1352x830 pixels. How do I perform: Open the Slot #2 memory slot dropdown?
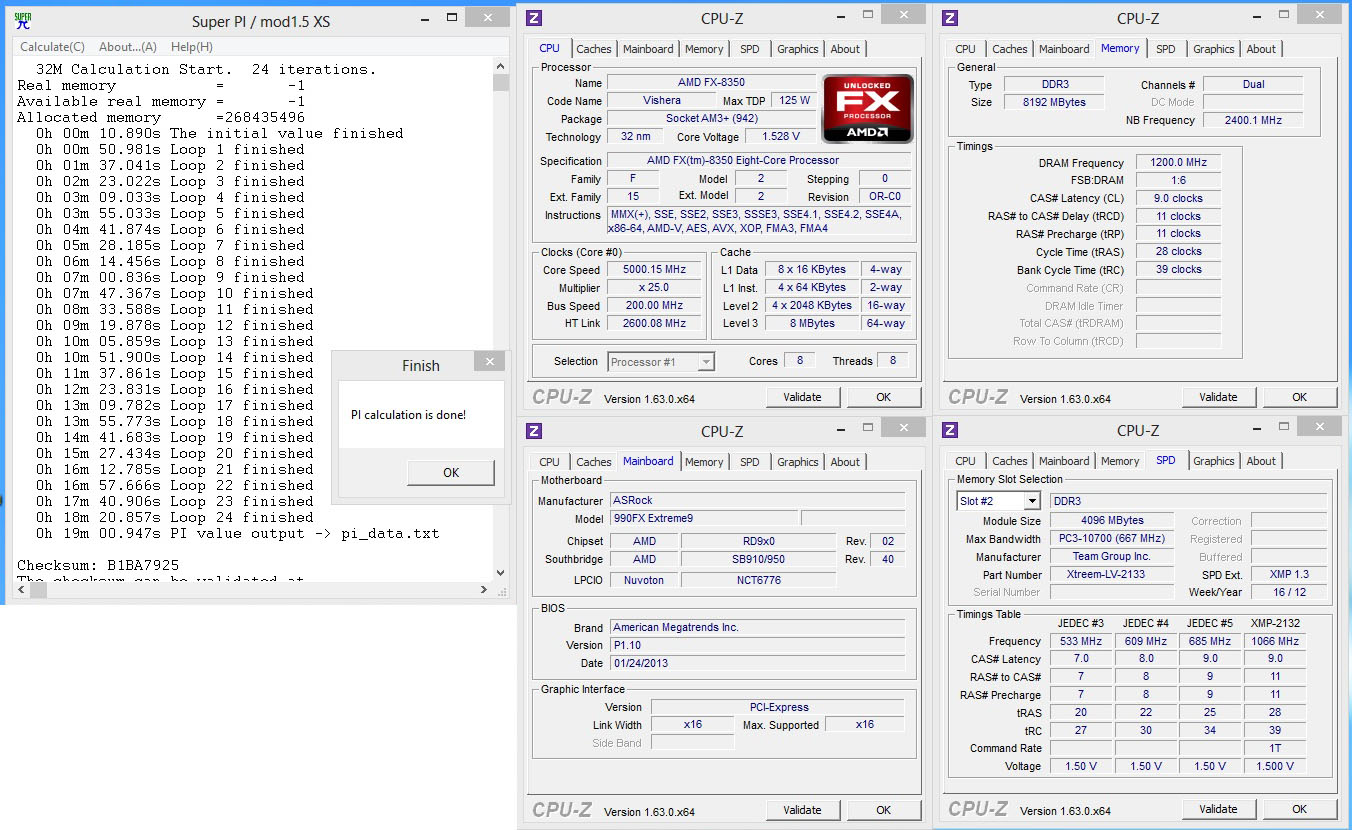[x=999, y=501]
